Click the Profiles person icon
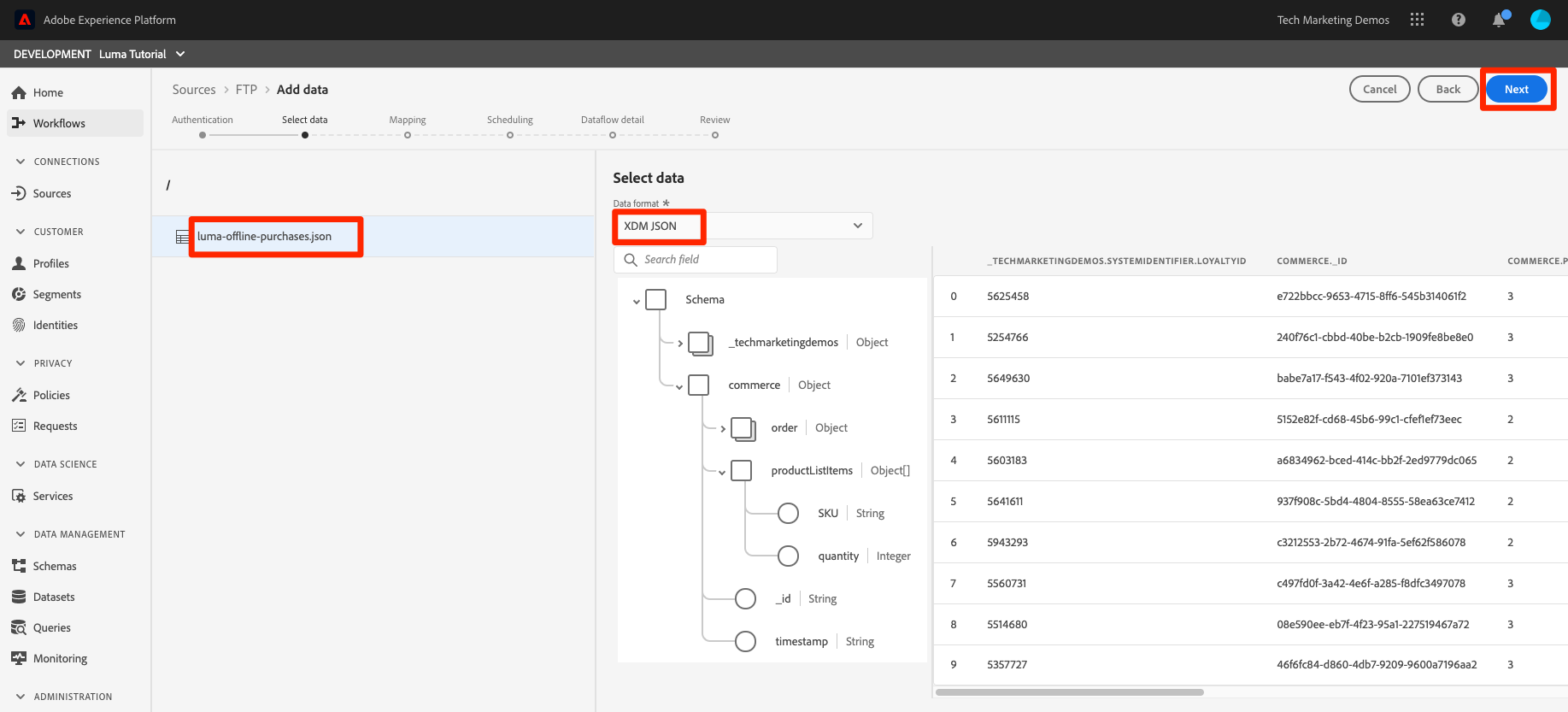The width and height of the screenshot is (1568, 712). [19, 263]
